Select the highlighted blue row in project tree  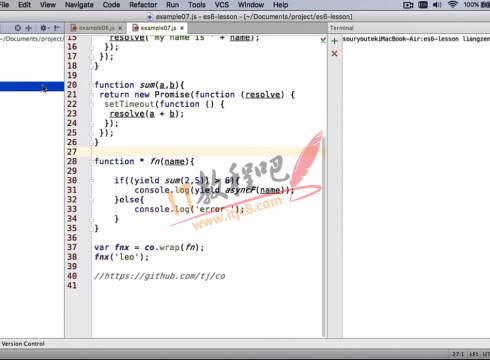pyautogui.click(x=32, y=87)
